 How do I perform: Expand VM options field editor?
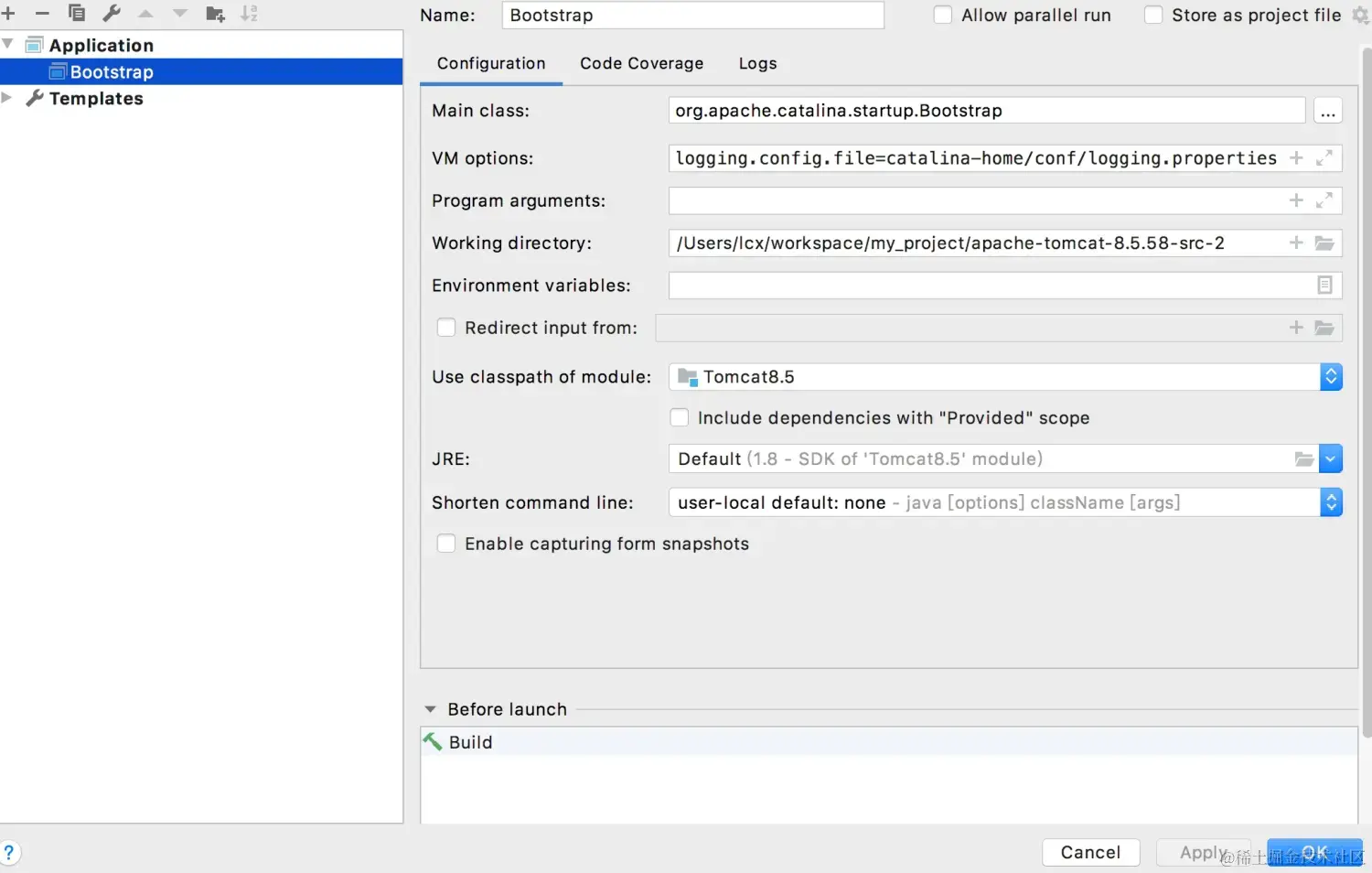pyautogui.click(x=1324, y=158)
